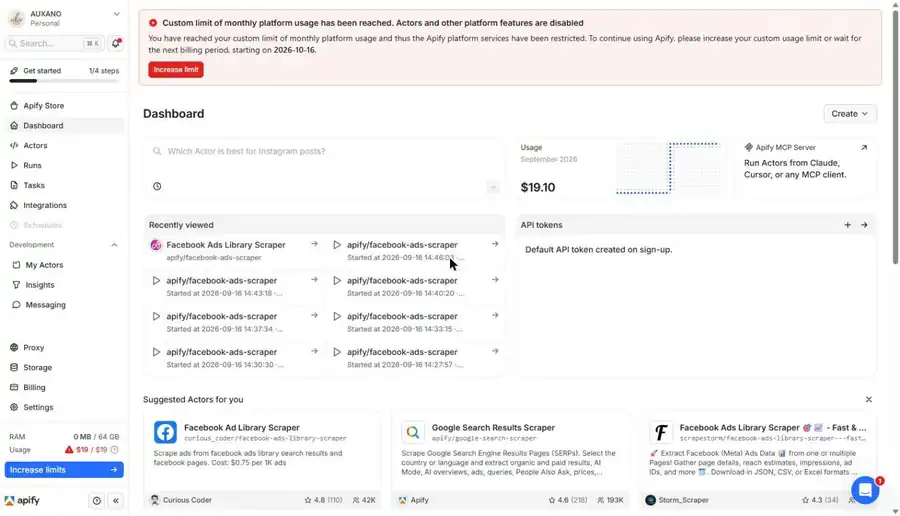900x516 pixels.
Task: Click the Storage database icon
Action: pos(14,367)
